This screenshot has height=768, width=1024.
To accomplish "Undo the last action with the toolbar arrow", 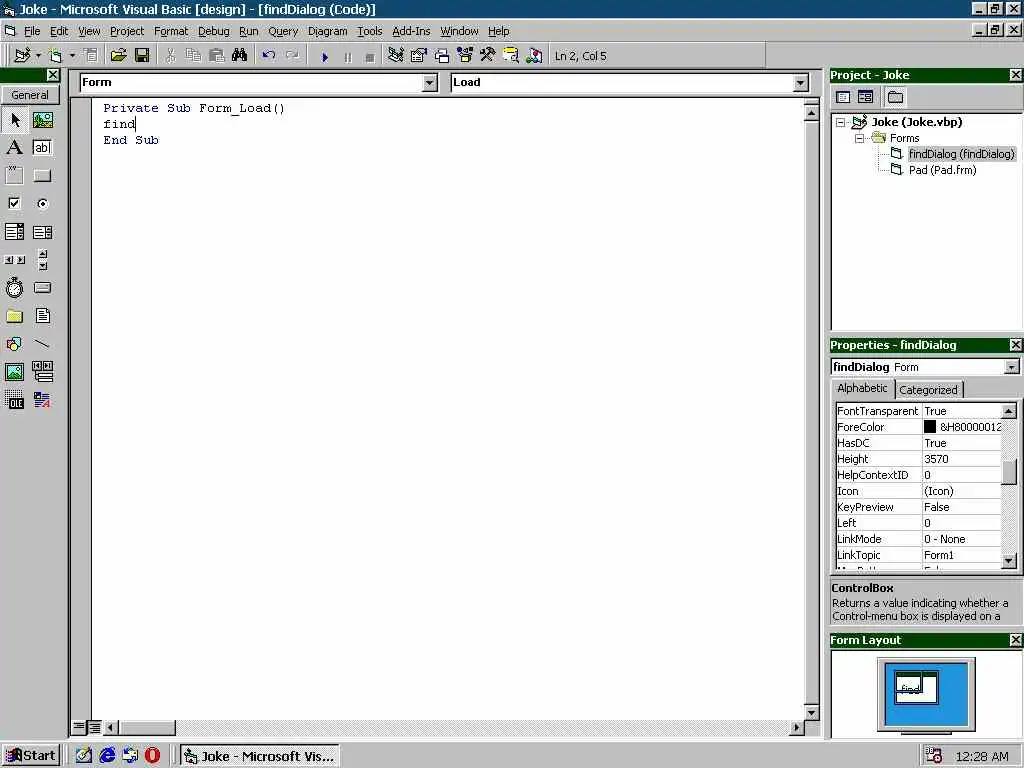I will [x=268, y=56].
